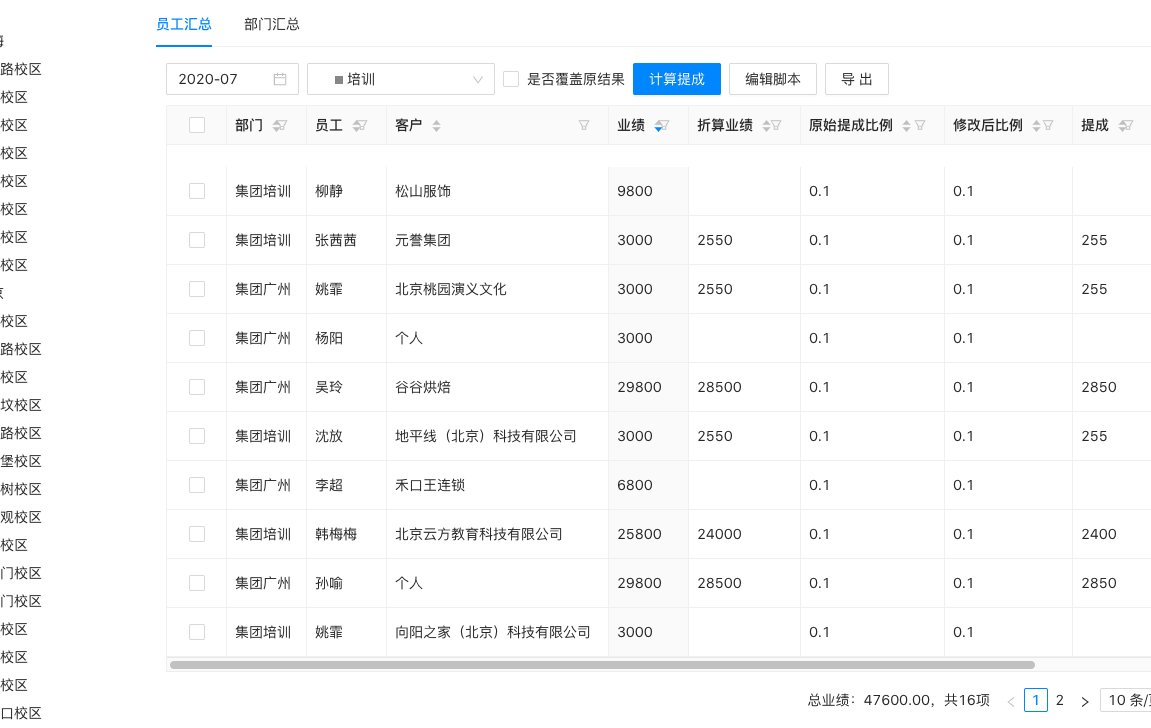
Task: Switch to the 部门汇总 tab
Action: pos(272,24)
